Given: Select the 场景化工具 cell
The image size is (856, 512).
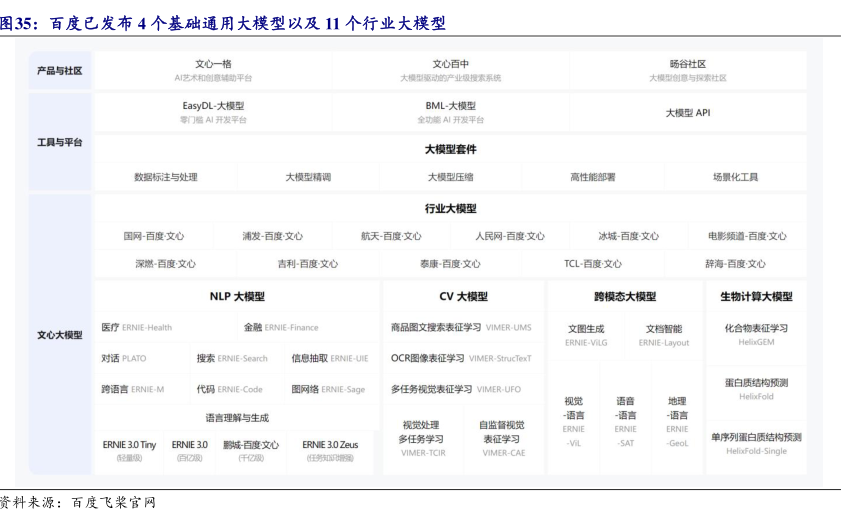Looking at the screenshot, I should point(735,177).
